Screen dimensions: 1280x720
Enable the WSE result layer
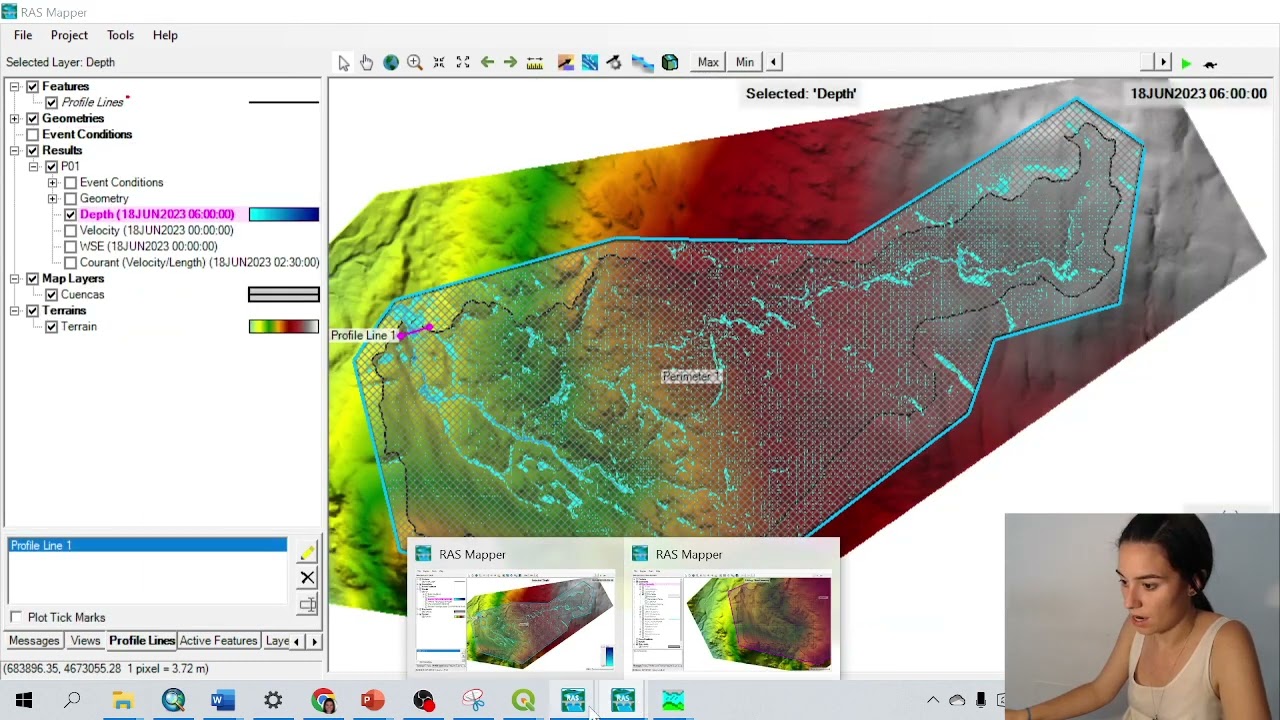click(x=71, y=247)
